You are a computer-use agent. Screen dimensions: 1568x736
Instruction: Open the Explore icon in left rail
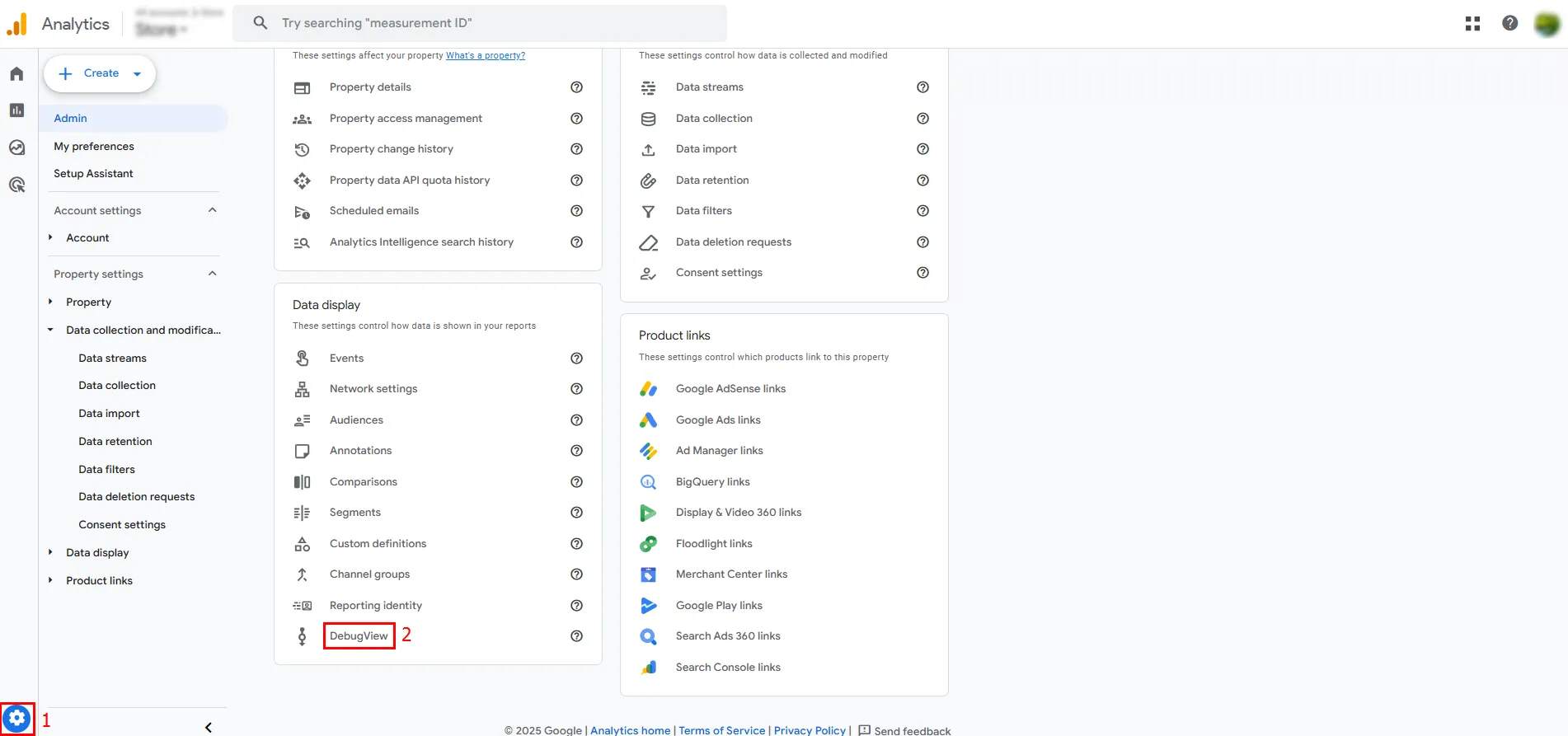click(x=16, y=148)
